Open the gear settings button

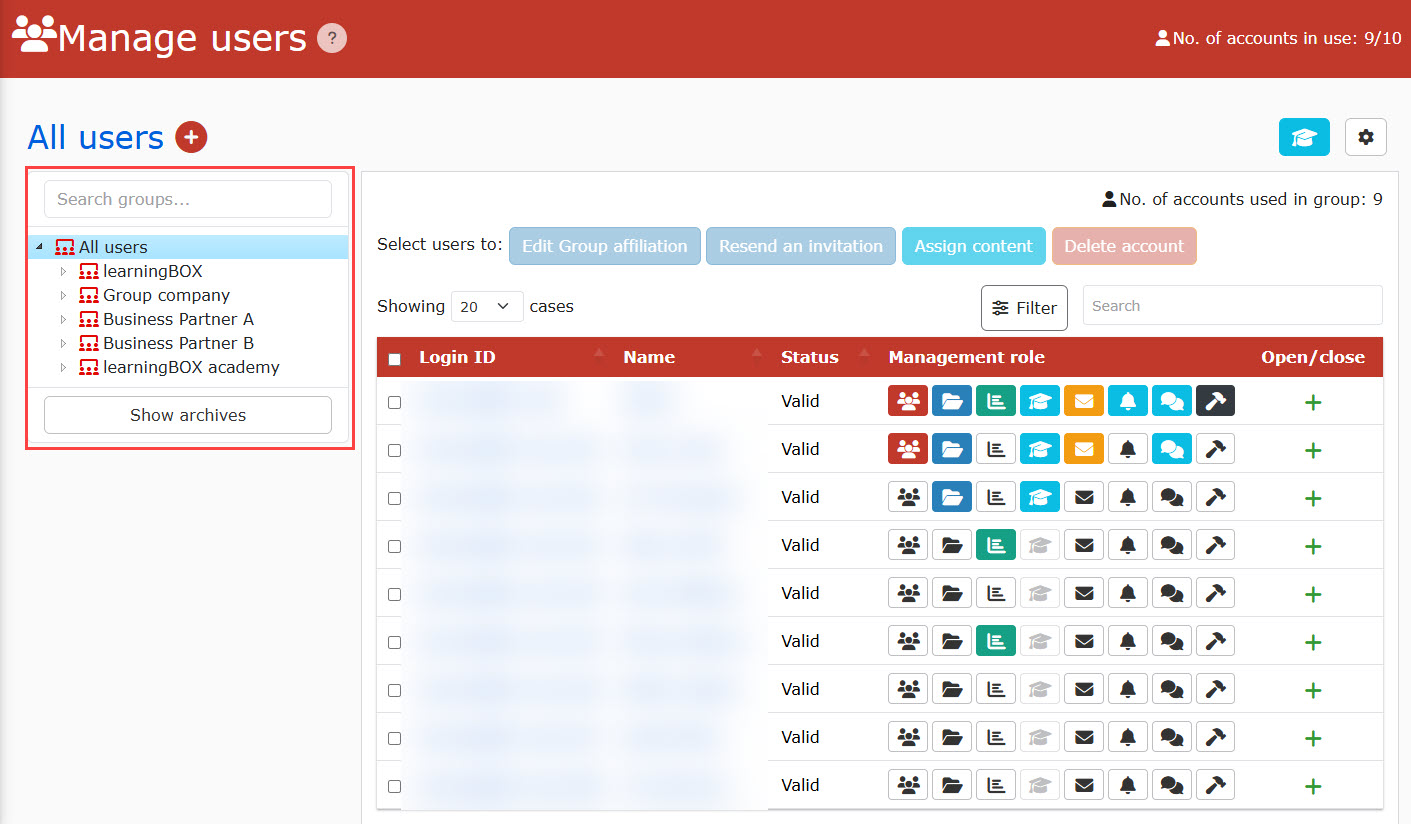[x=1365, y=137]
